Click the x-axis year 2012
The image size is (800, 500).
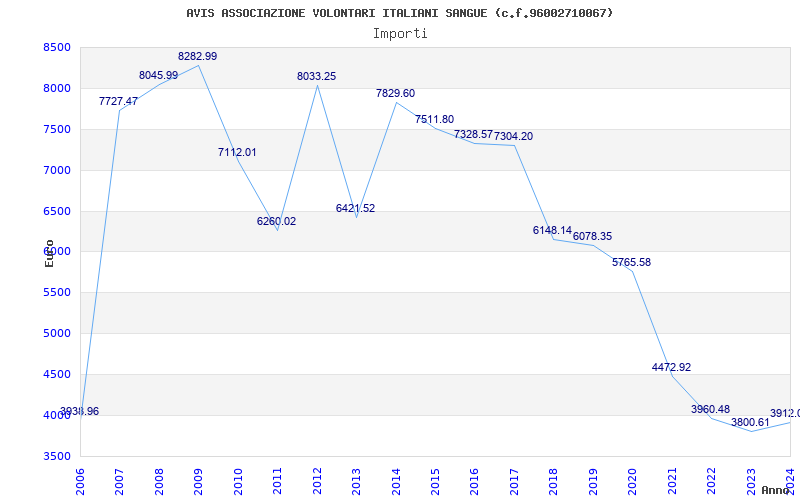[317, 482]
